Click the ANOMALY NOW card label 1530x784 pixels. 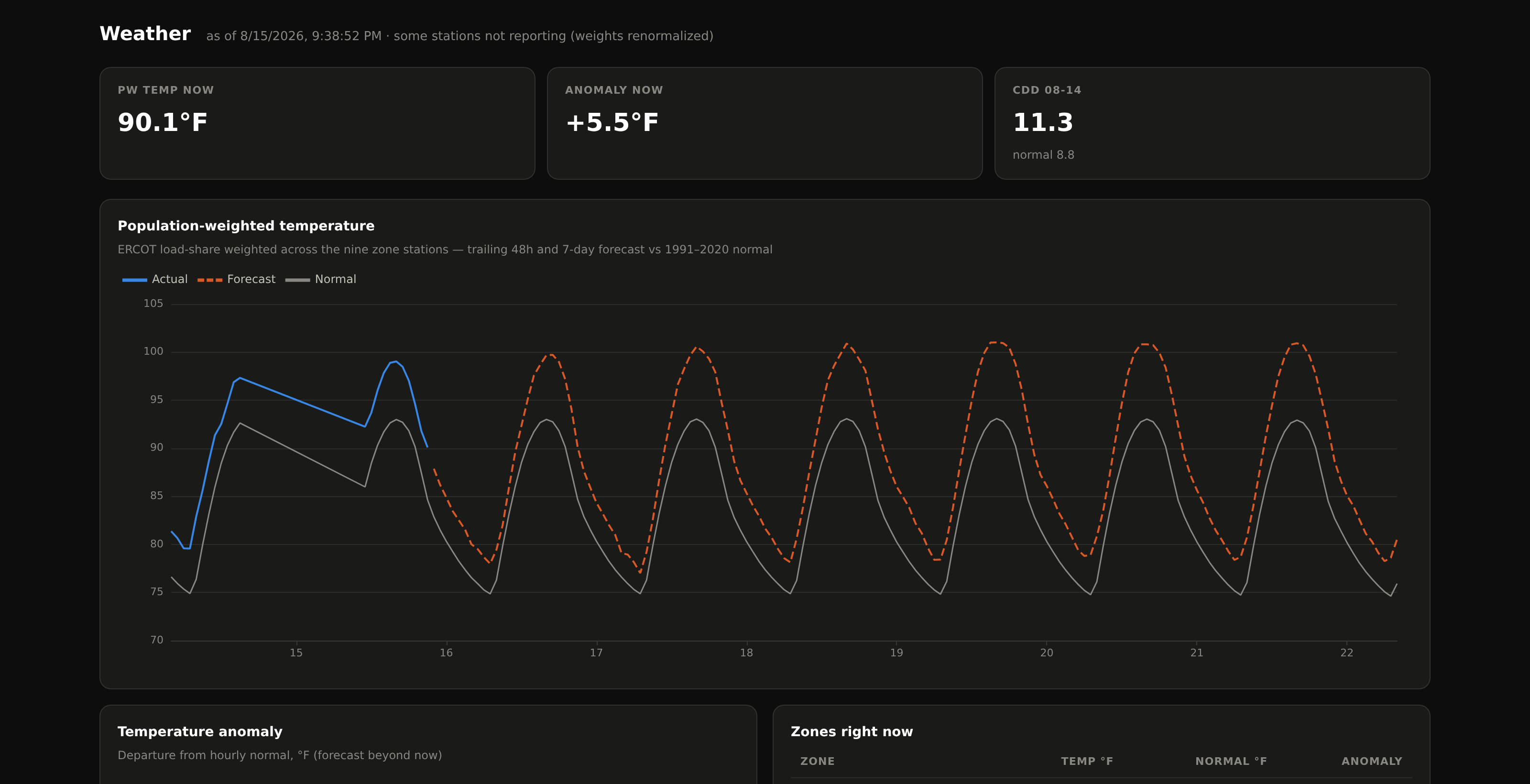(613, 90)
